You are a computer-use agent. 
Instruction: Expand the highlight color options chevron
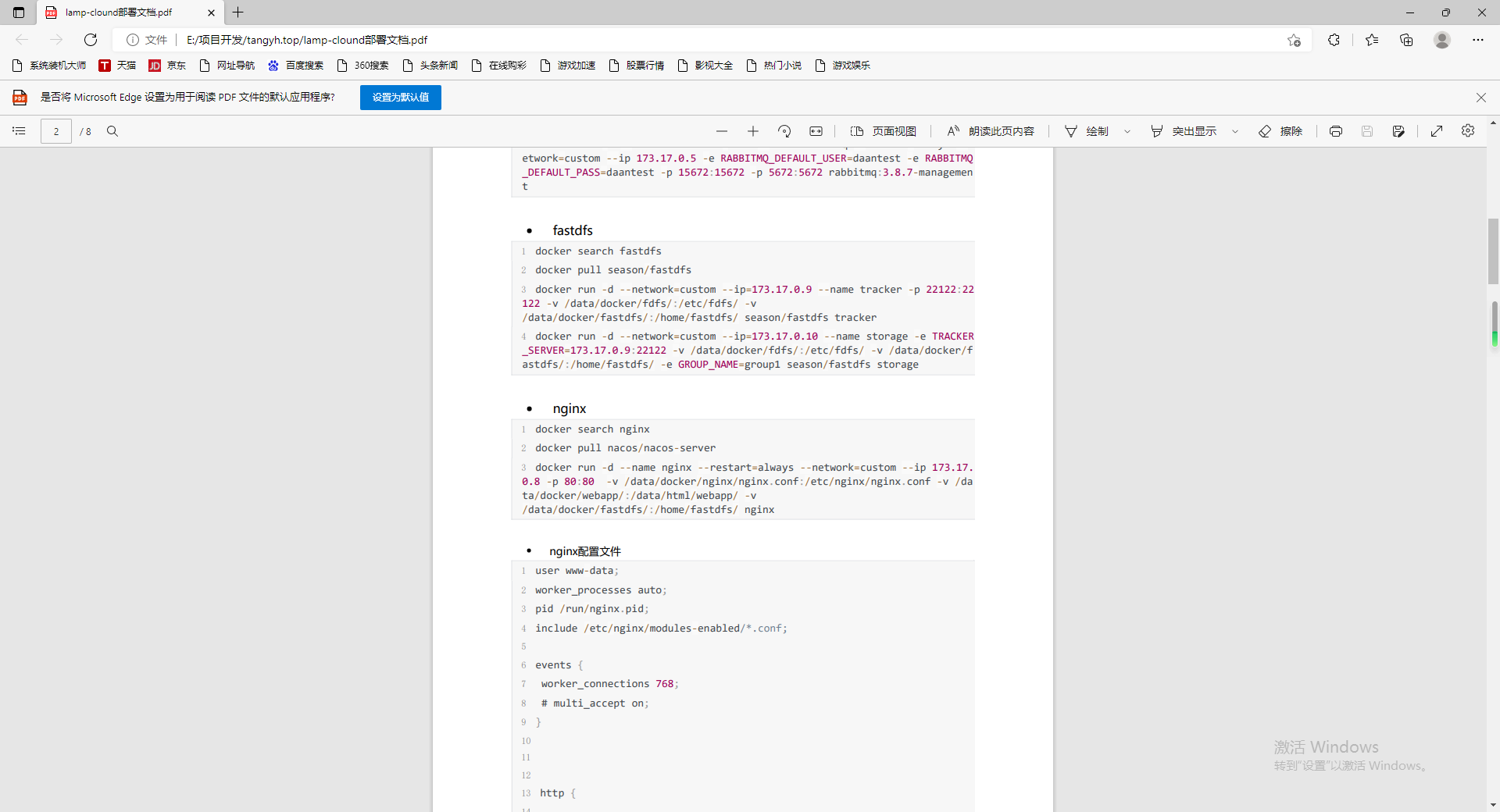point(1234,131)
